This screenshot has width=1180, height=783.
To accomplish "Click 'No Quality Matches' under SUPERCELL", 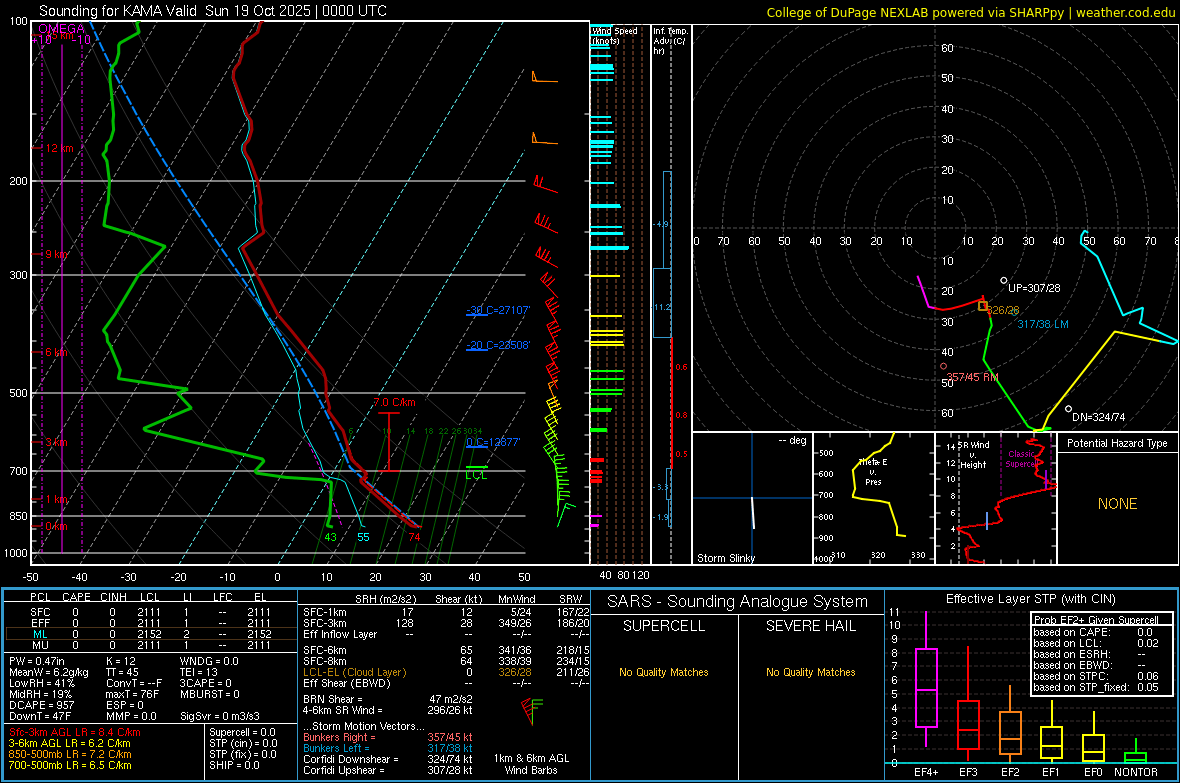I will click(x=664, y=672).
